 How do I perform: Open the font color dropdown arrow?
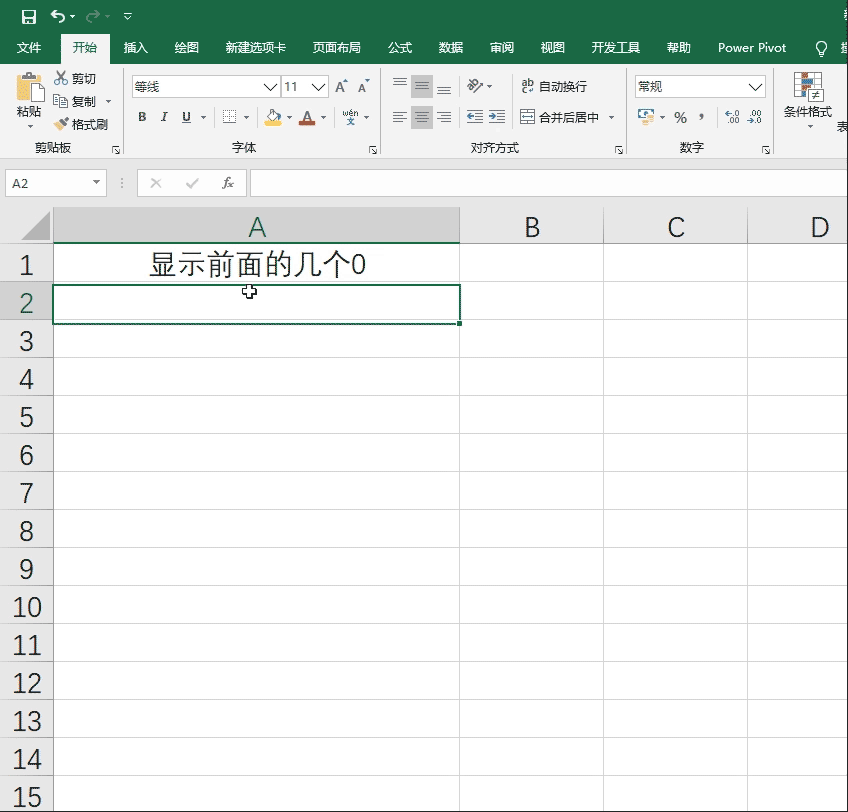323,117
